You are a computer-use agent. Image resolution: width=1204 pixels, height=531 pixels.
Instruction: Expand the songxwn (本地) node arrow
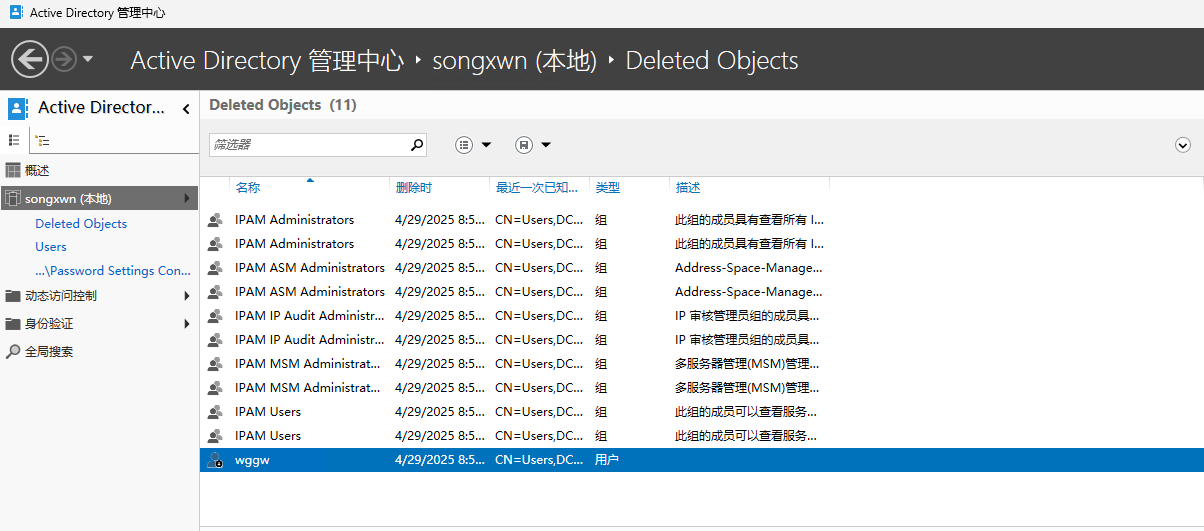coord(187,199)
